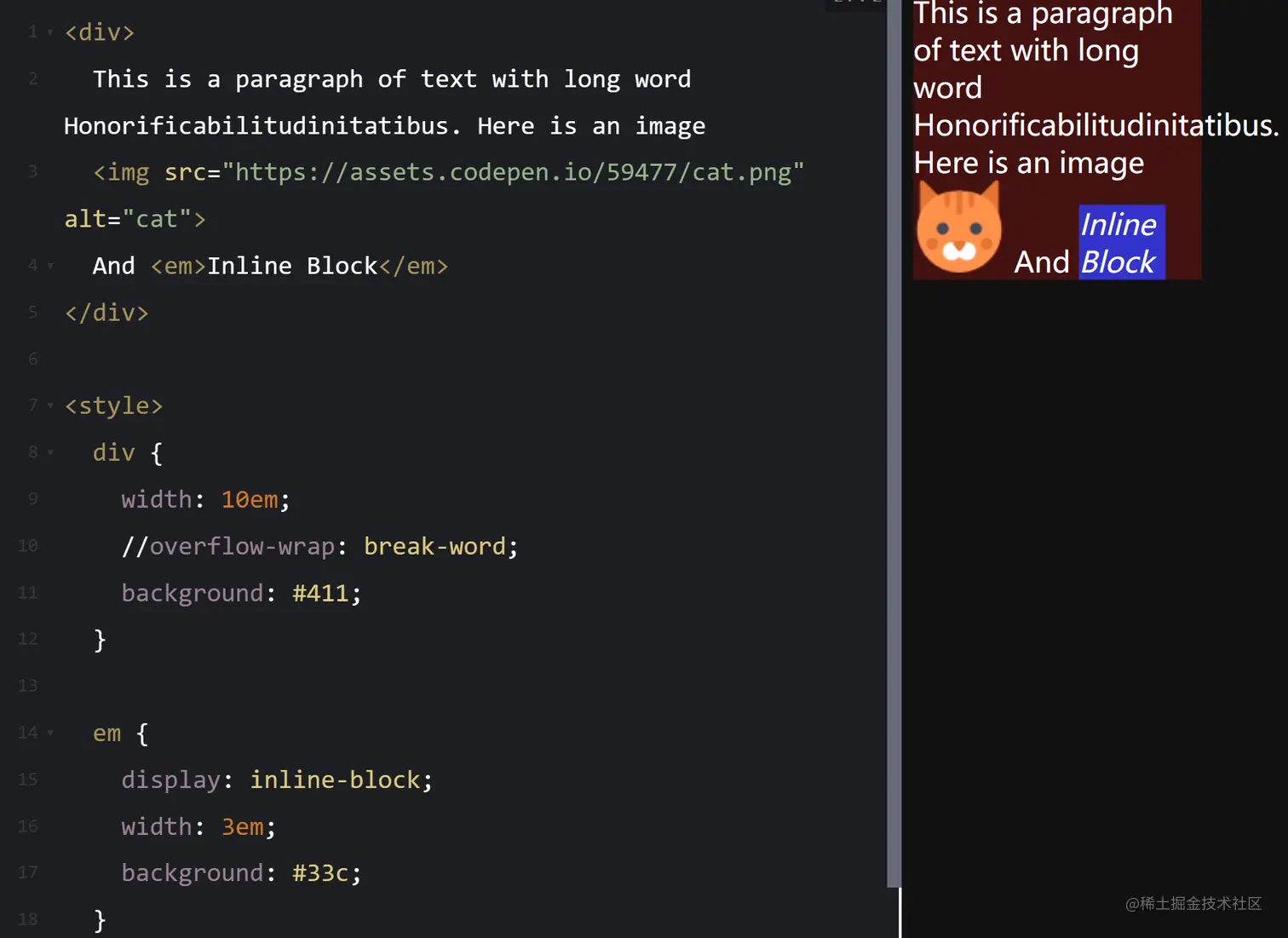
Task: Click the display property on line 15
Action: click(170, 780)
